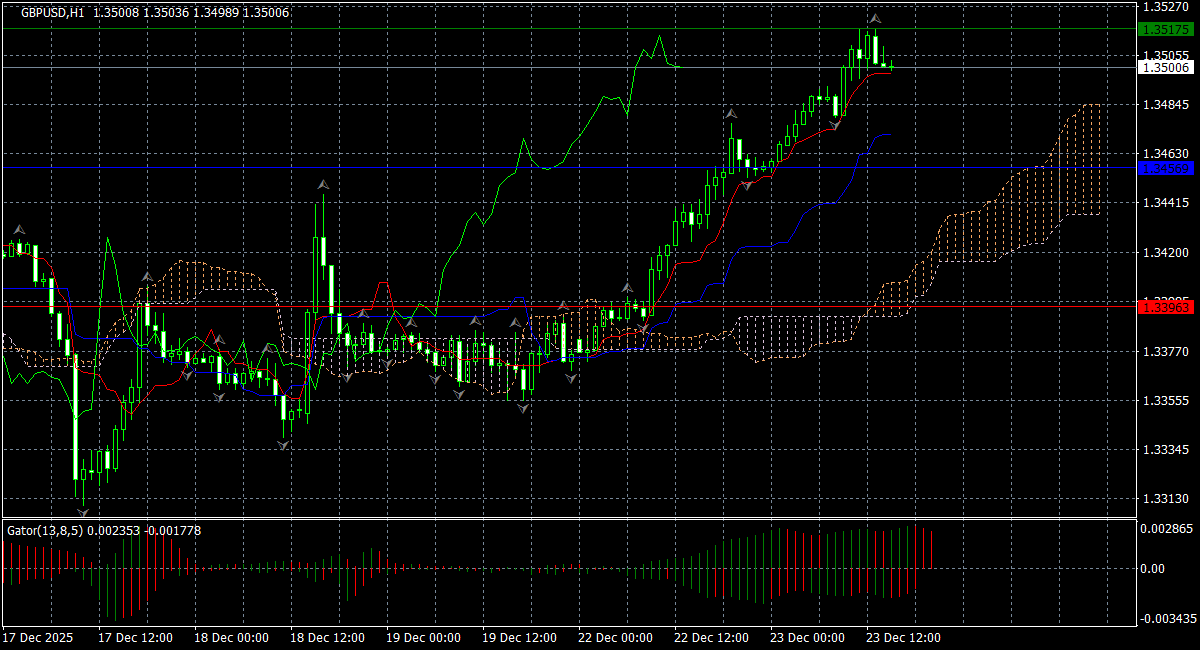Click the GBPUSD,H1 chart title text
1200x650 pixels.
tap(52, 13)
